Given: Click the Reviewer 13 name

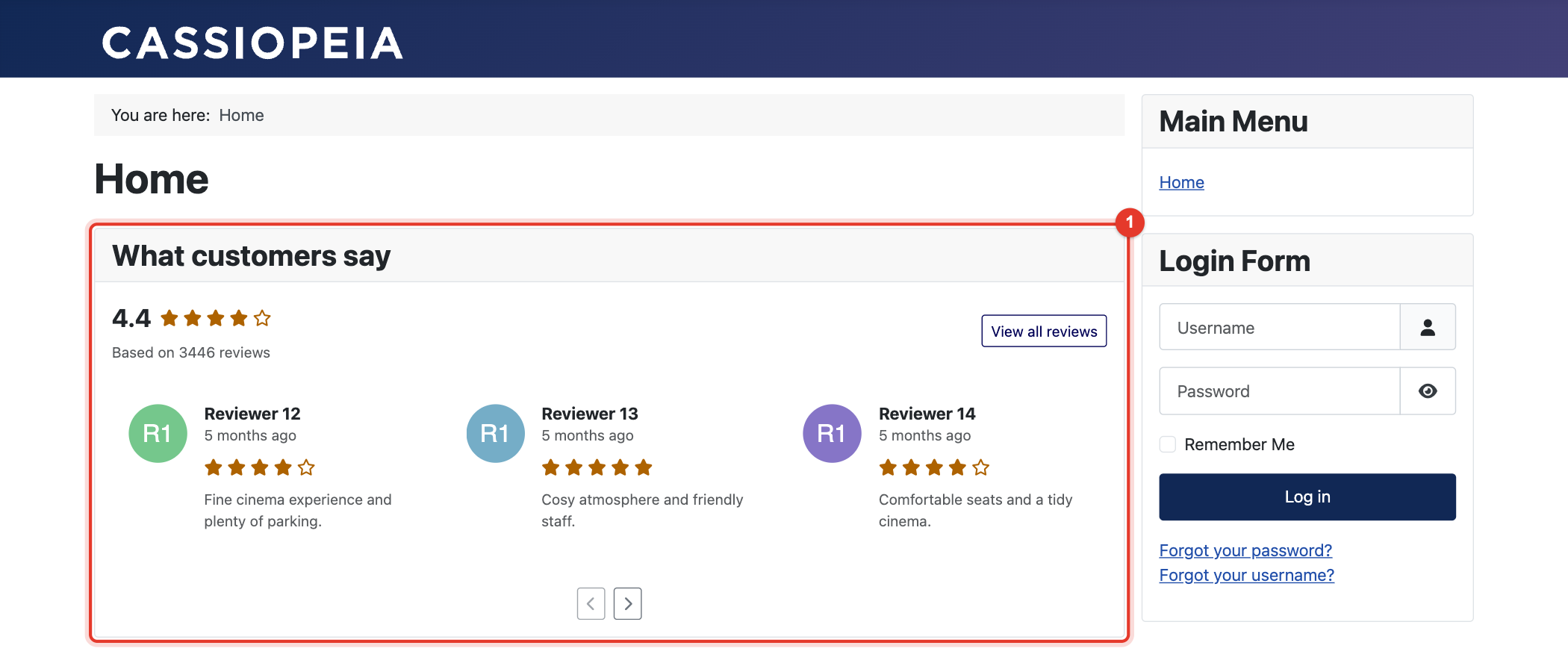Looking at the screenshot, I should tap(590, 414).
